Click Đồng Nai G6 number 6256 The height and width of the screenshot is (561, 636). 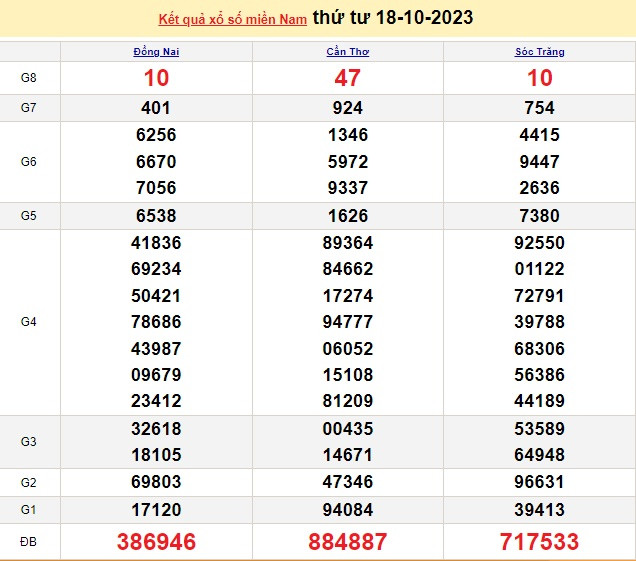[x=156, y=135]
